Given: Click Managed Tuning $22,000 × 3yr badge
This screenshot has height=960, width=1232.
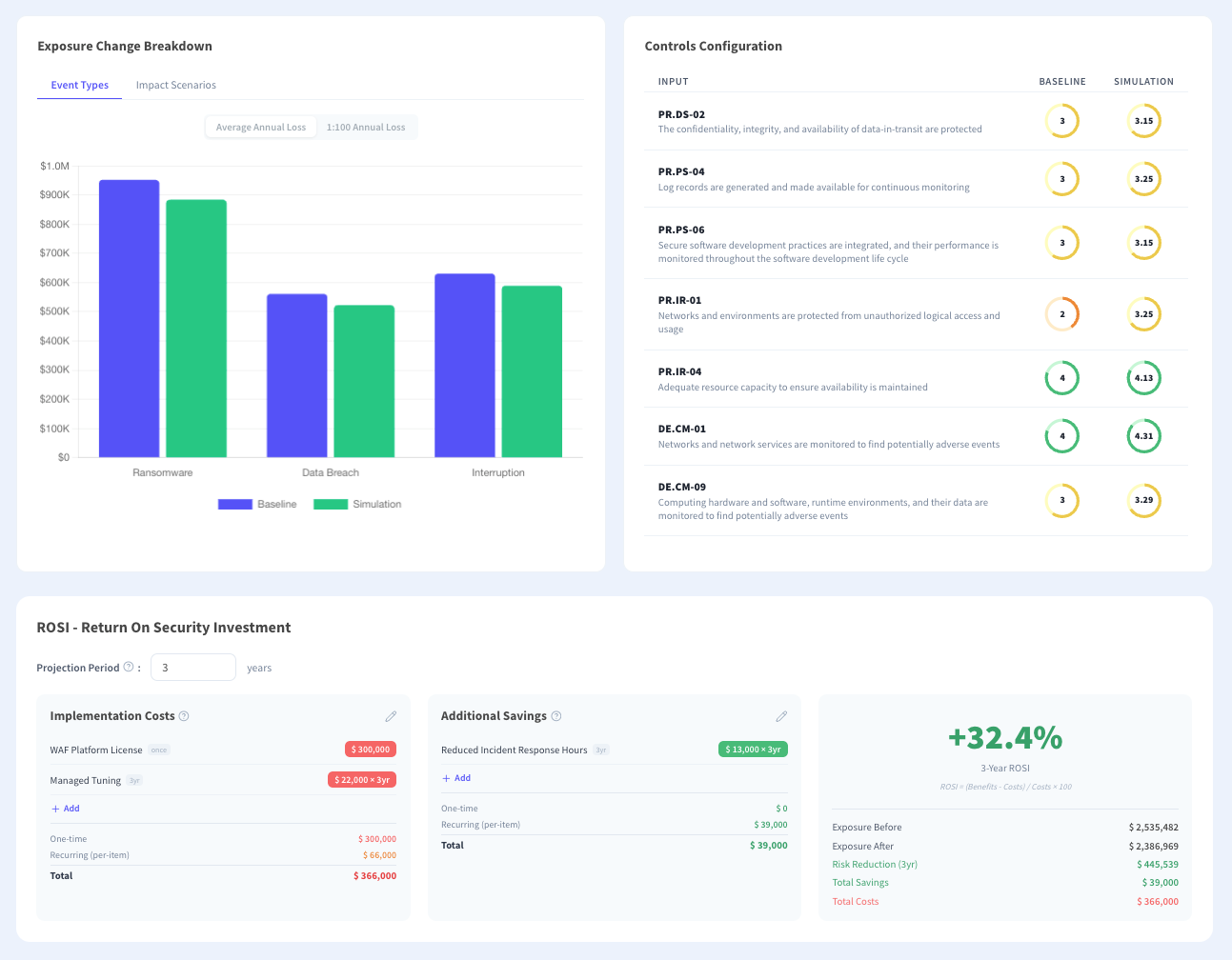Looking at the screenshot, I should (362, 780).
